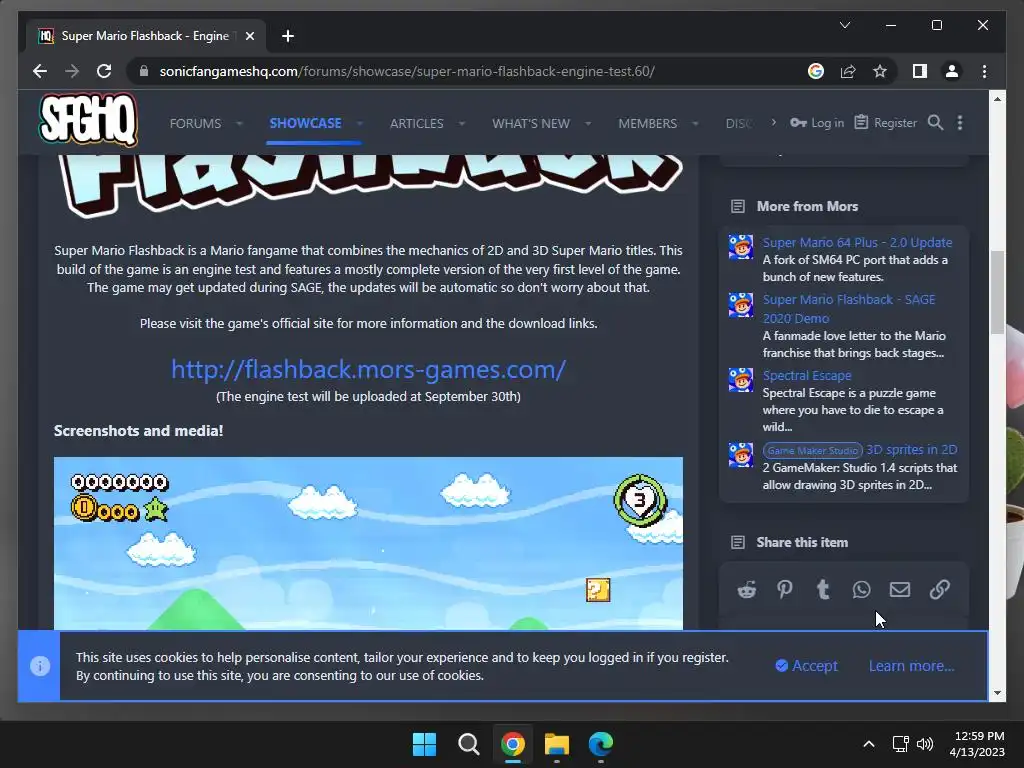The image size is (1024, 768).
Task: Open the Google icon in address bar
Action: coord(816,71)
